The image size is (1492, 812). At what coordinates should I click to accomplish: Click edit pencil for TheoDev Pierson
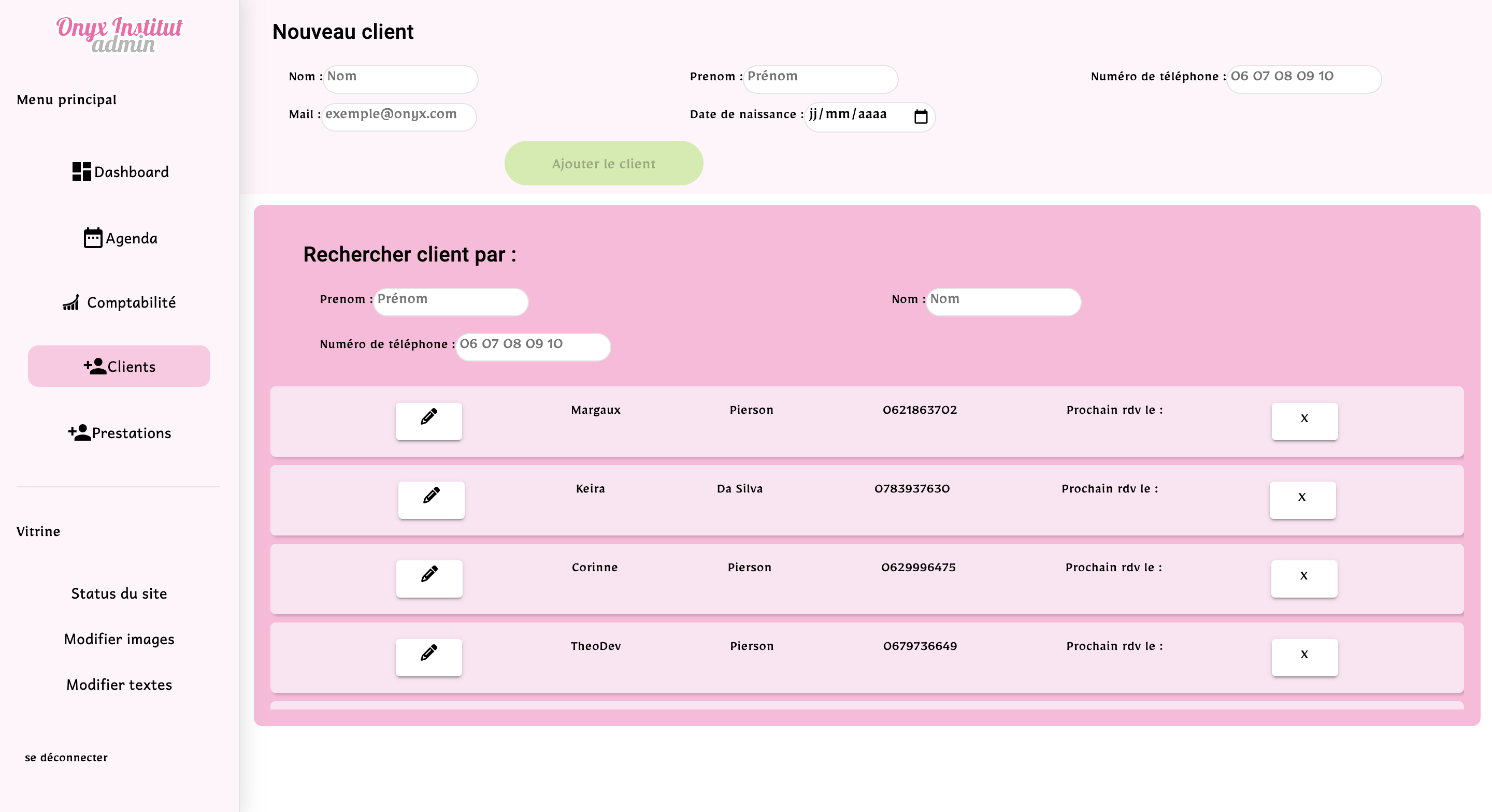[428, 657]
